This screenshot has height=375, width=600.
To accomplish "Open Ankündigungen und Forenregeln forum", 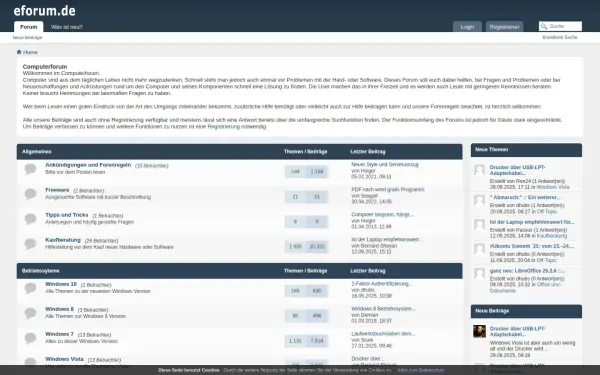I will pos(88,165).
